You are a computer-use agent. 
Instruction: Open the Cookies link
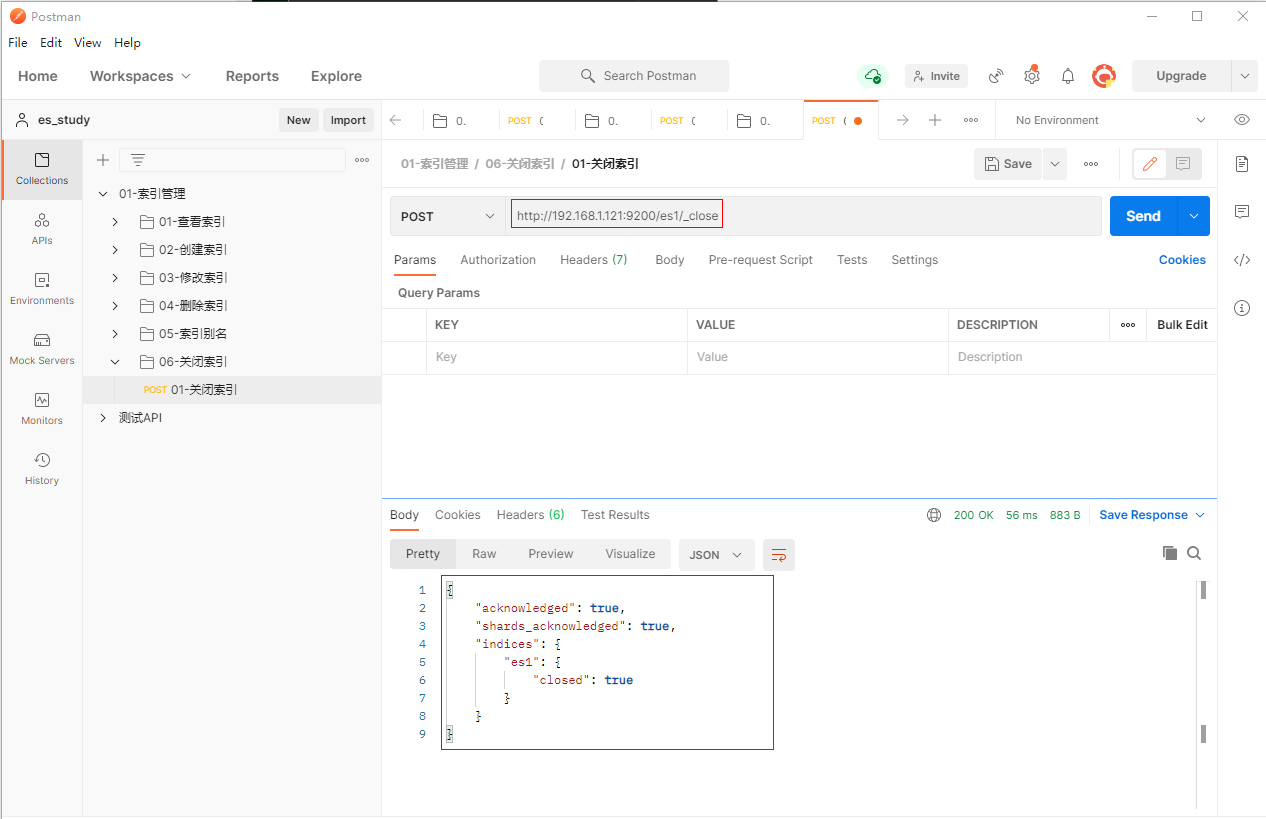pyautogui.click(x=1182, y=260)
